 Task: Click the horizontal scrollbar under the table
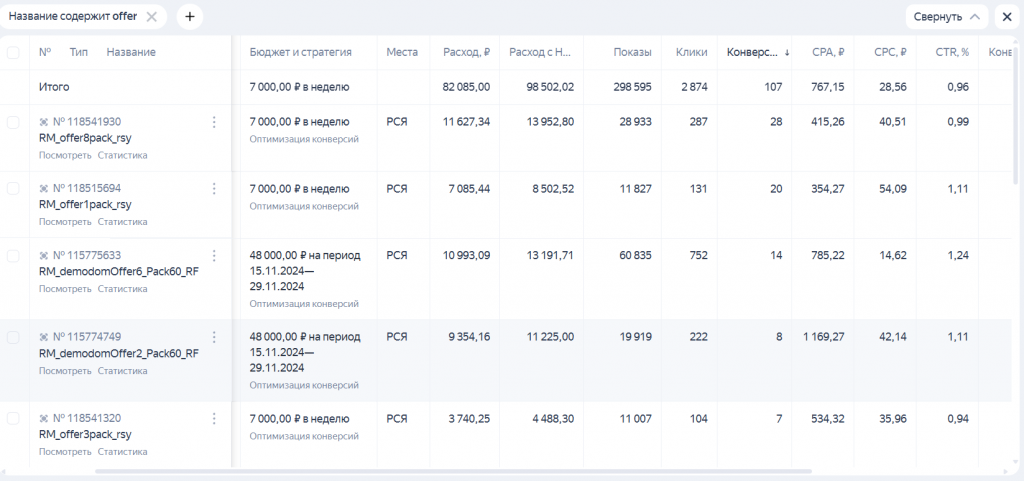[x=453, y=471]
